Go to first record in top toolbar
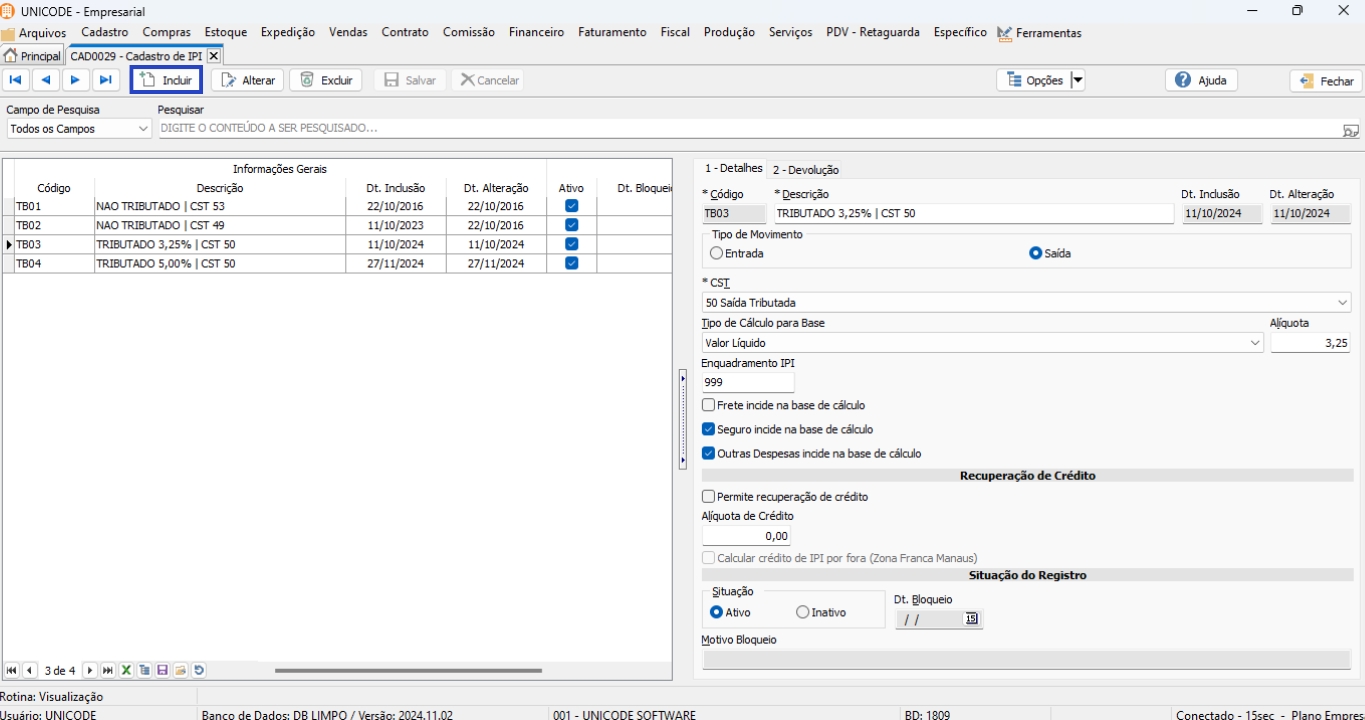 (16, 80)
